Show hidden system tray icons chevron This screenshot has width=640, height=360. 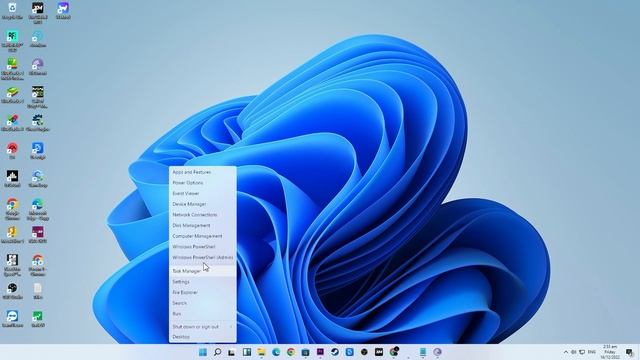(566, 352)
